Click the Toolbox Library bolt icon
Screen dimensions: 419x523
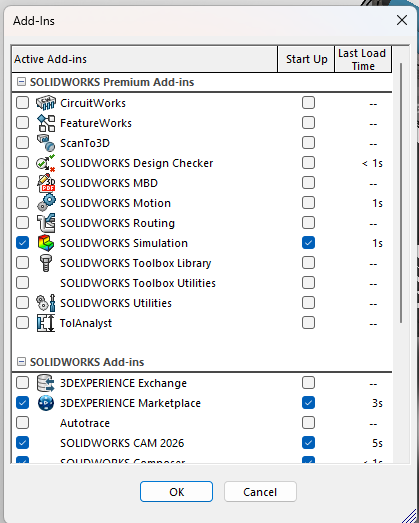click(46, 263)
